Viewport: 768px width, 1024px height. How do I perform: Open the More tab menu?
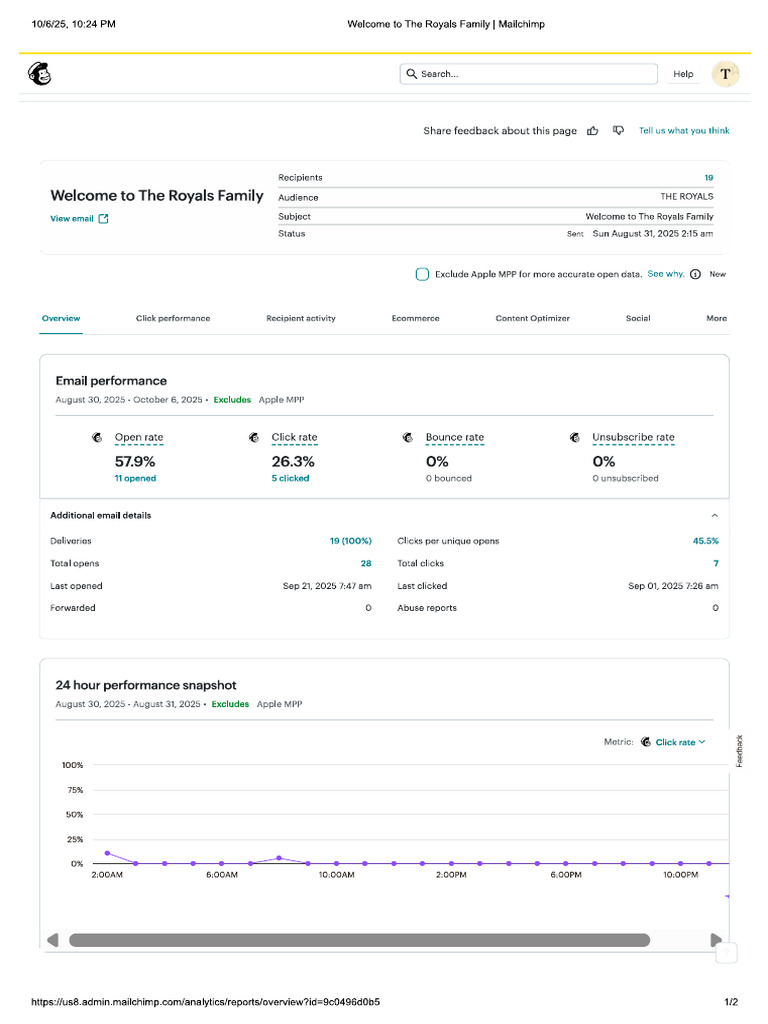716,318
